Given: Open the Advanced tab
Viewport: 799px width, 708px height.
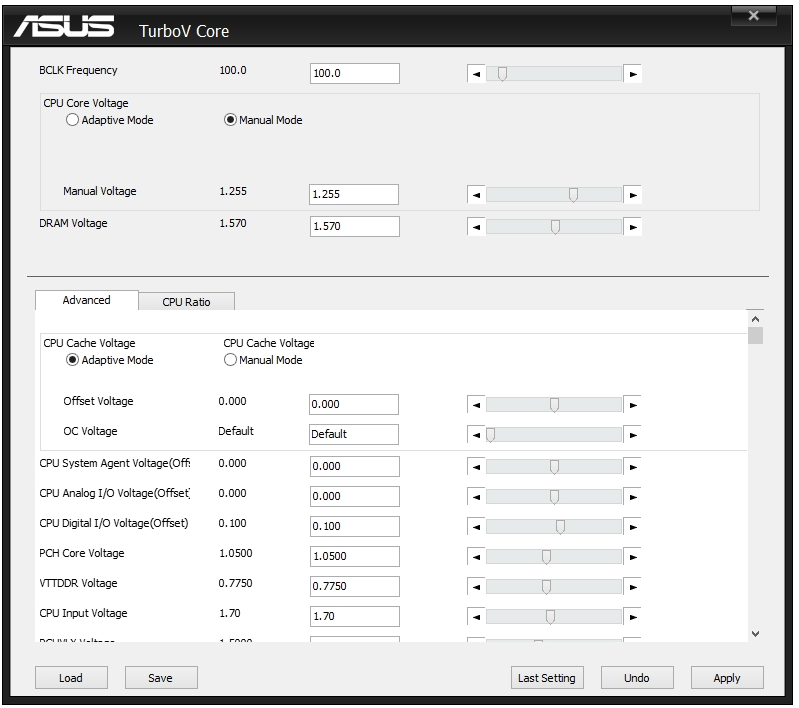Looking at the screenshot, I should tap(86, 300).
